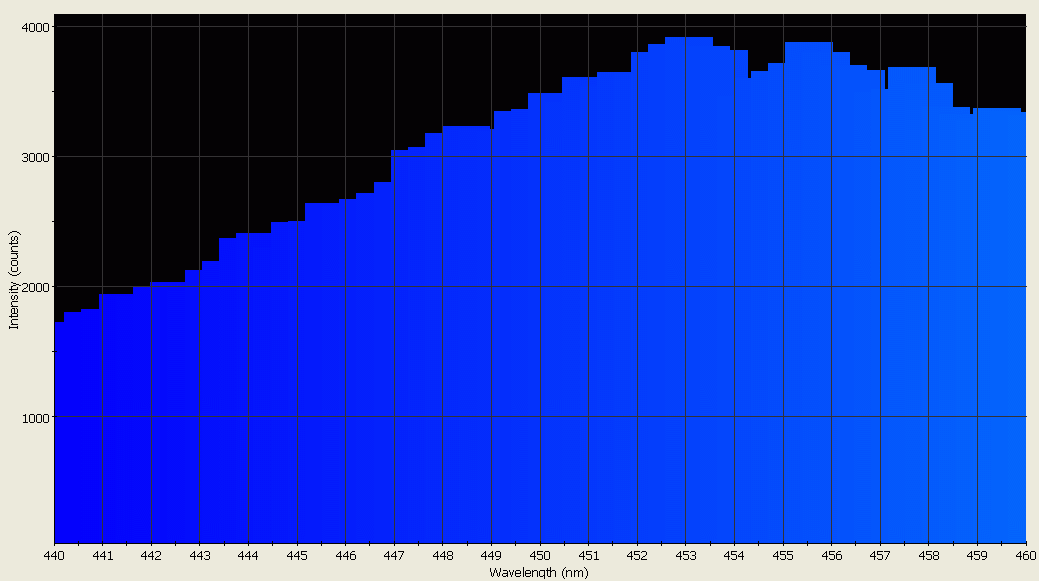Click the 445 wavelength tick label
1039x581 pixels.
(x=297, y=555)
